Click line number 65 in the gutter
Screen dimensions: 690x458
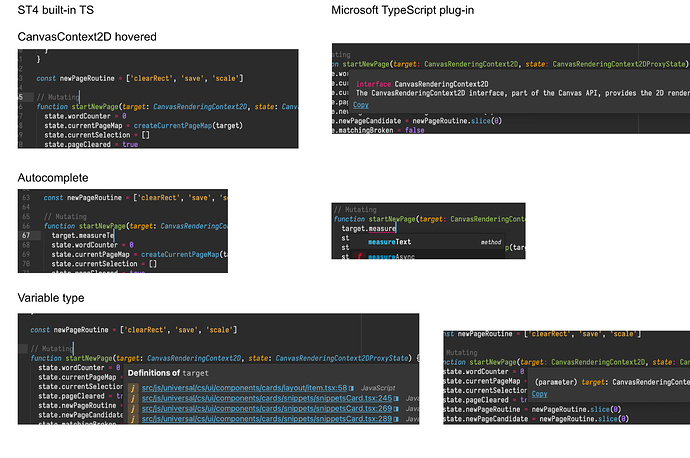pos(26,216)
